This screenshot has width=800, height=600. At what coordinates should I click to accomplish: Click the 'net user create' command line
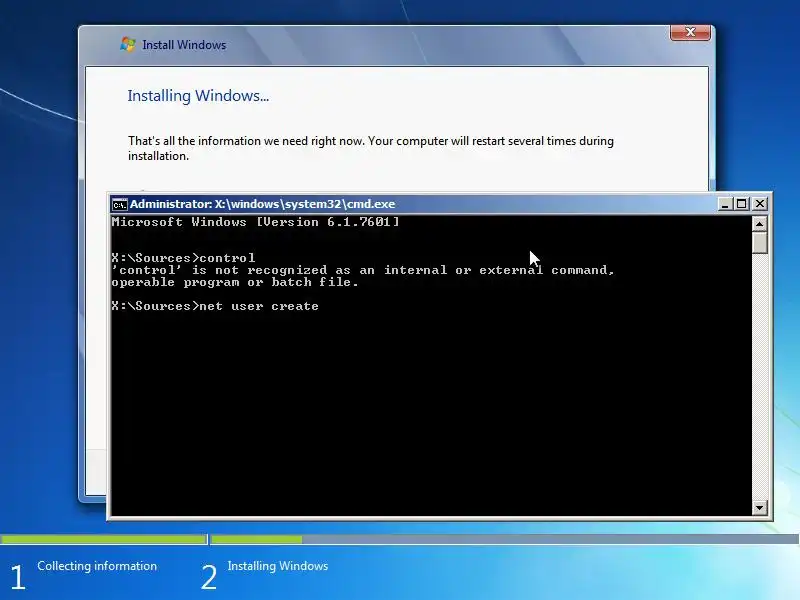(x=215, y=306)
